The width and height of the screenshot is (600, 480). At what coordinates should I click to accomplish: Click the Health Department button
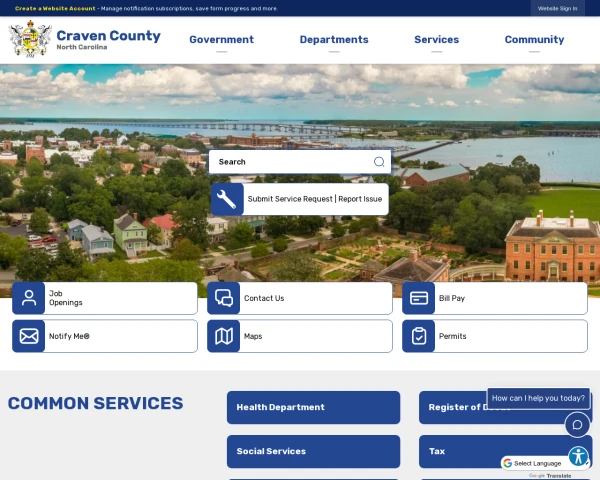tap(313, 407)
